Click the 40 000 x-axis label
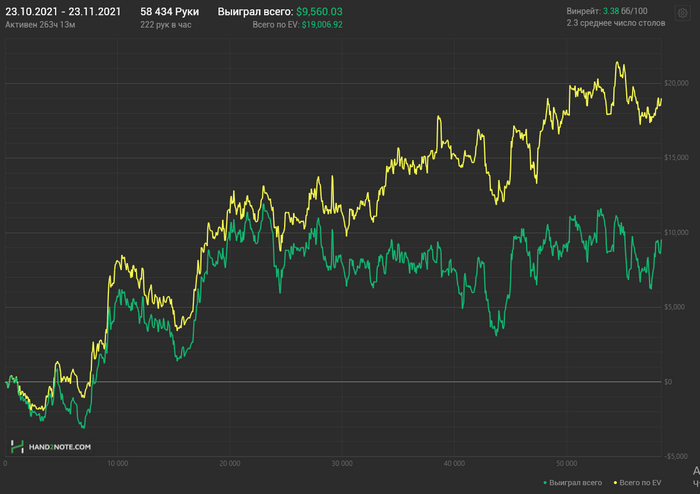This screenshot has width=700, height=494. click(454, 464)
